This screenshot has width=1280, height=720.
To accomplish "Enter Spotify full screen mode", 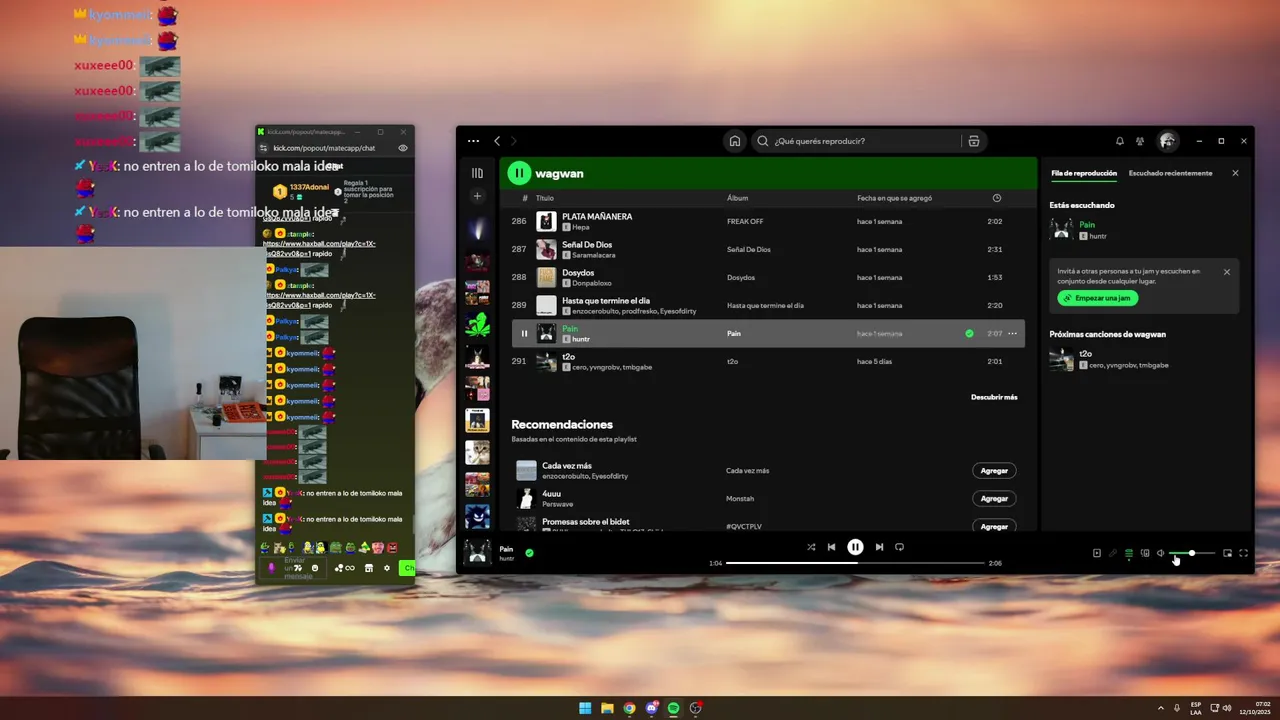I will (1244, 553).
